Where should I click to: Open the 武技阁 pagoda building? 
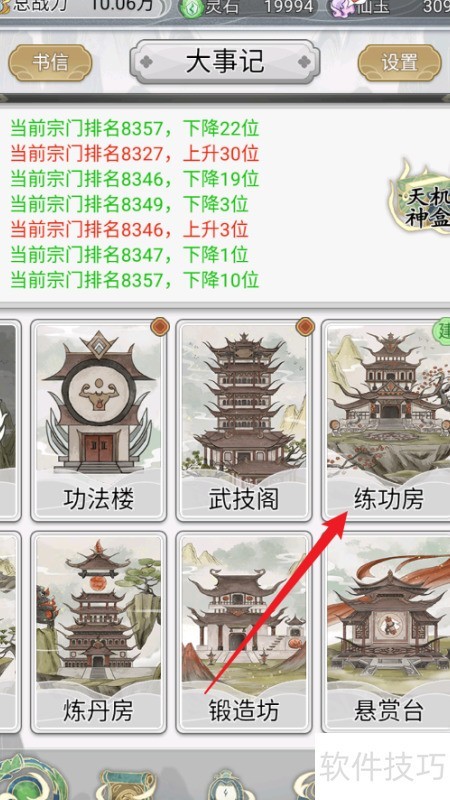tap(244, 420)
